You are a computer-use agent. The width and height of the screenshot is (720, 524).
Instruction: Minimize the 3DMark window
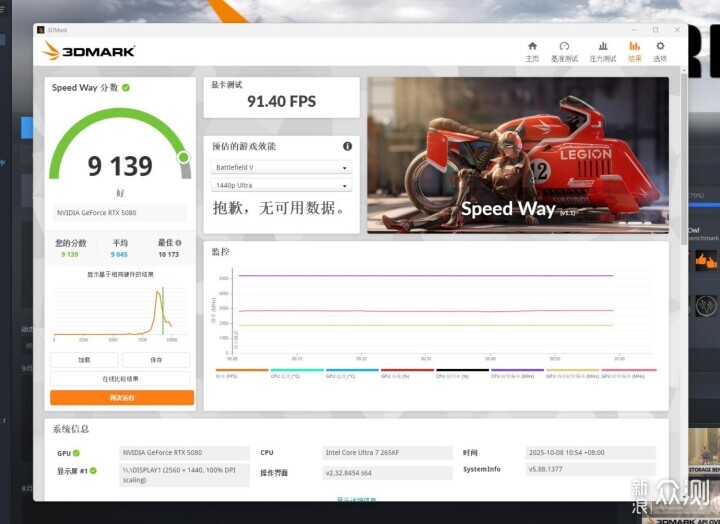(x=634, y=30)
